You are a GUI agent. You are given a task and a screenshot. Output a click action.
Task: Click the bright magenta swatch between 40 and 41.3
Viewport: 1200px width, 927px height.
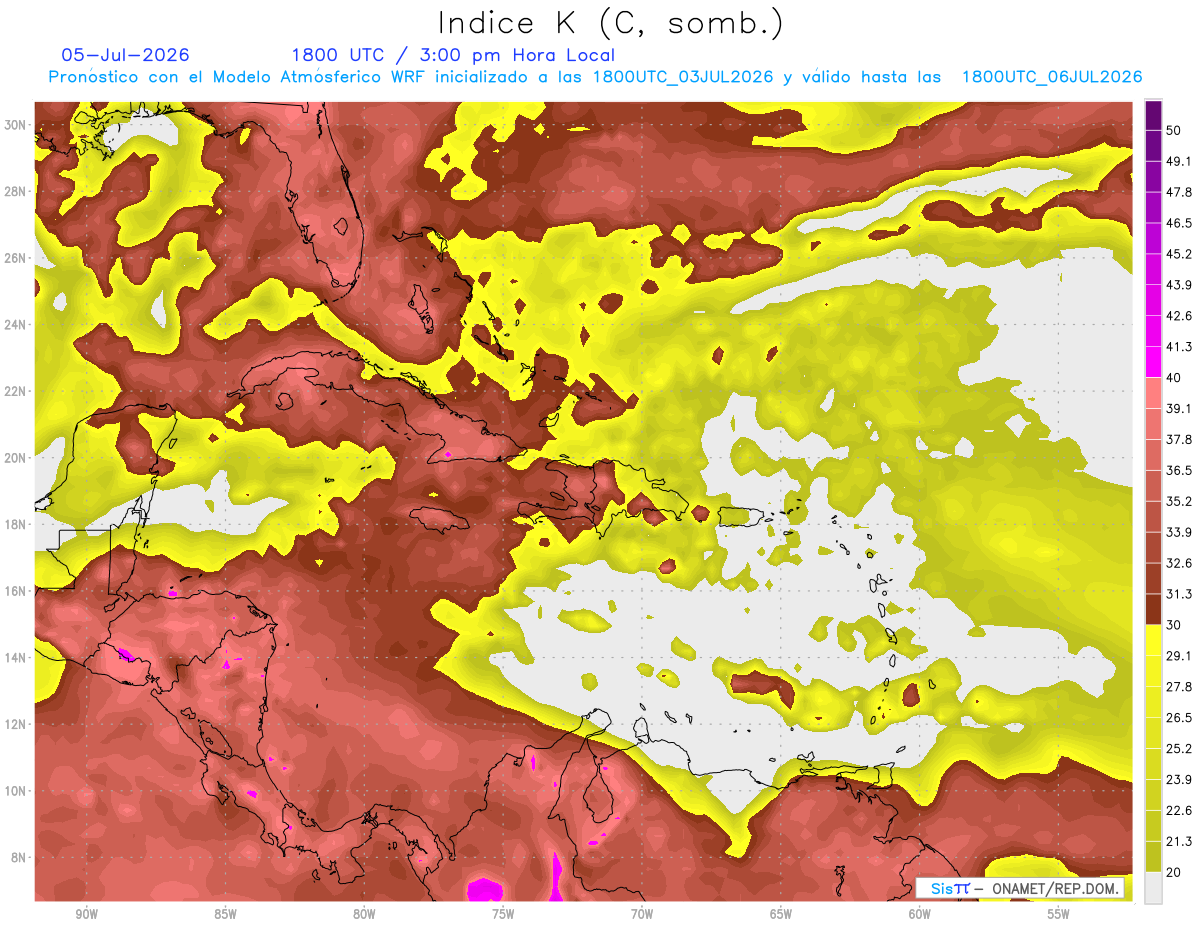coord(1153,362)
